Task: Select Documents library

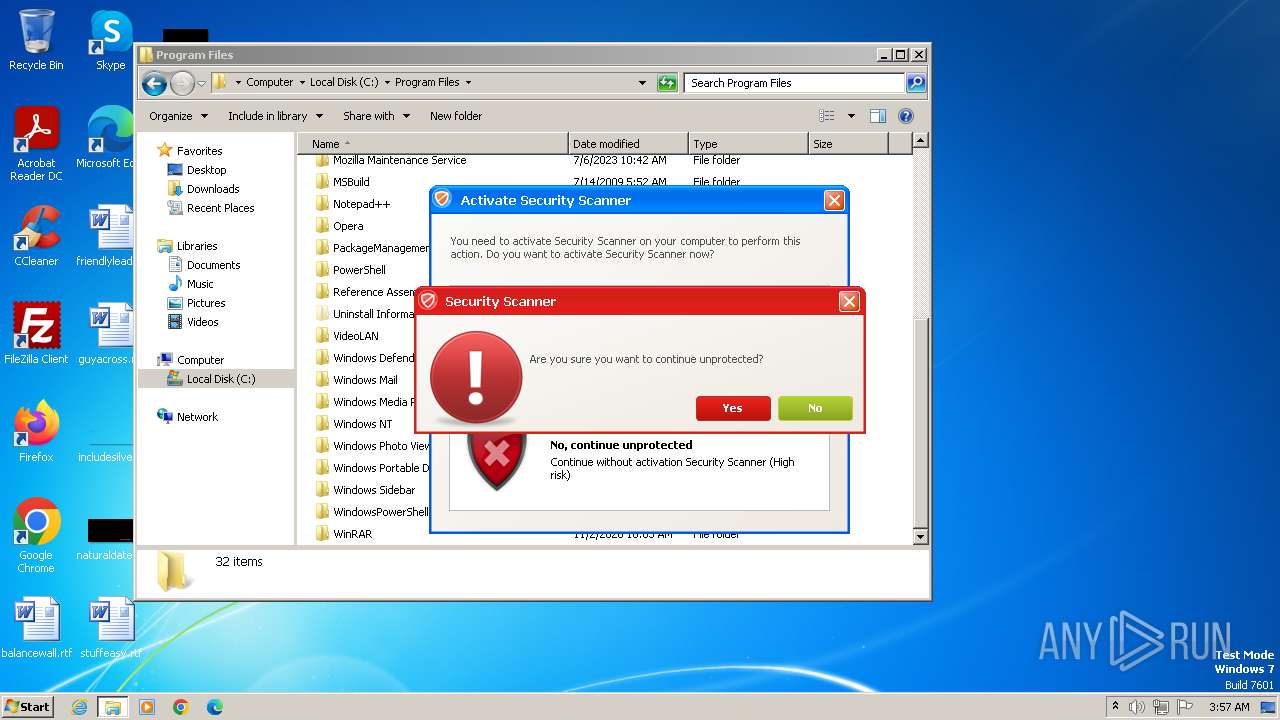Action: (213, 265)
